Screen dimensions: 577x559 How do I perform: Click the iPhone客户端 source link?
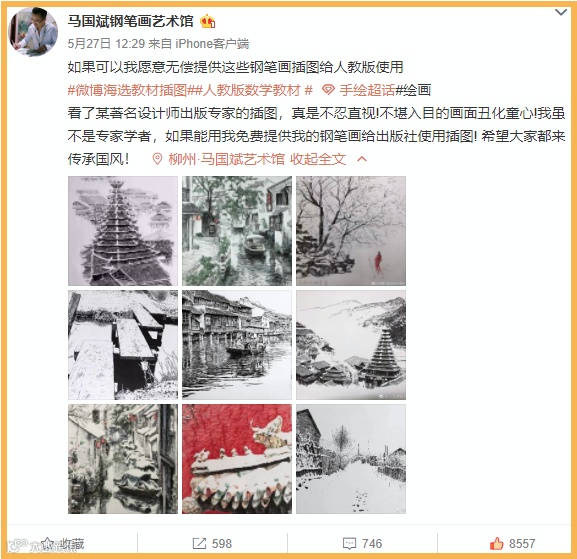point(212,44)
